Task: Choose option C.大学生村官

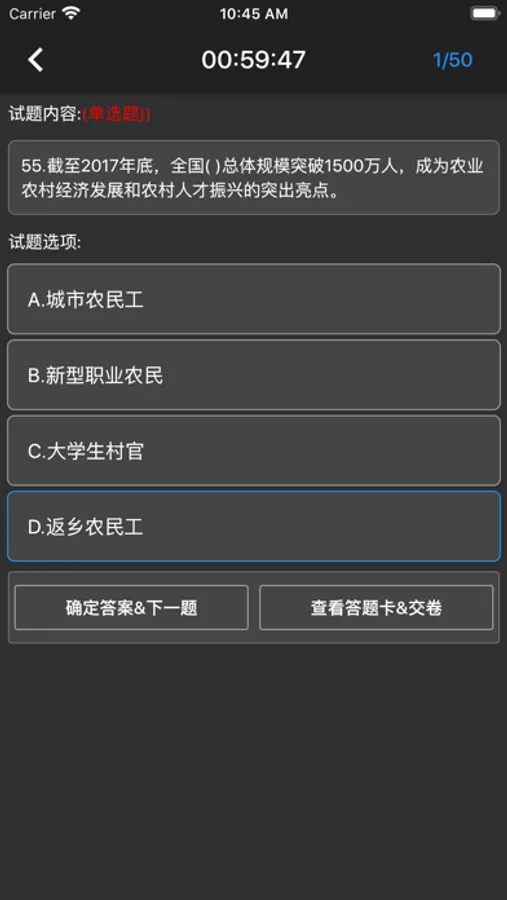Action: pyautogui.click(x=254, y=451)
